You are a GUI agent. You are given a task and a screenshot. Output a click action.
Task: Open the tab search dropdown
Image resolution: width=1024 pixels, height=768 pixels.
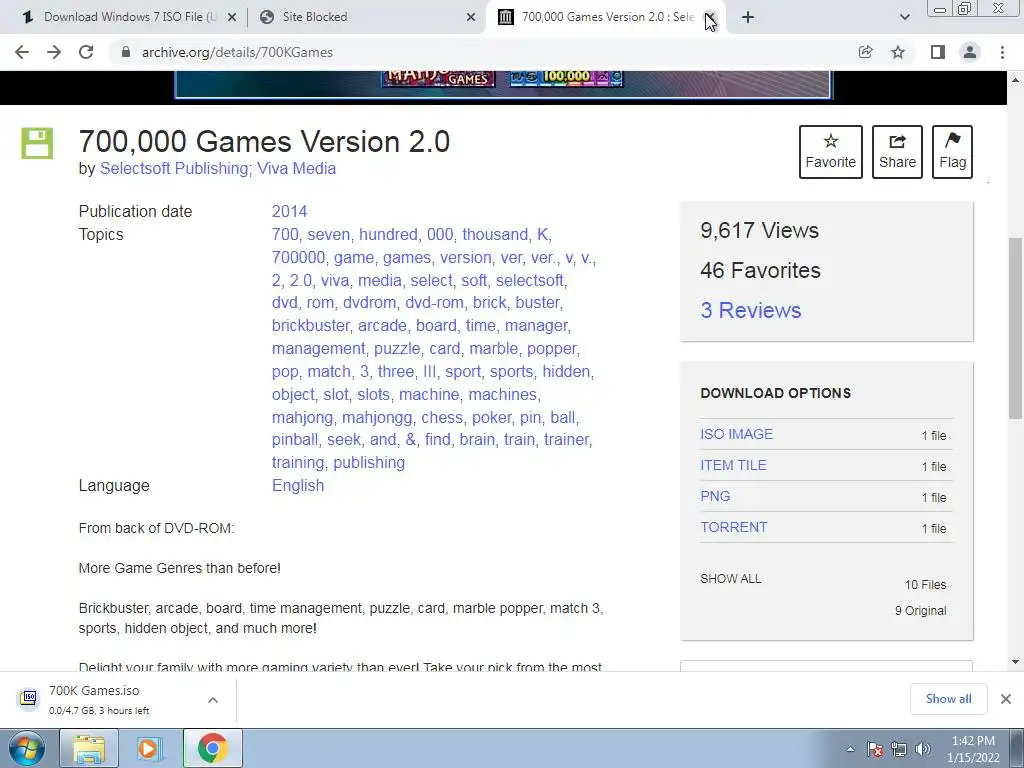[x=904, y=17]
